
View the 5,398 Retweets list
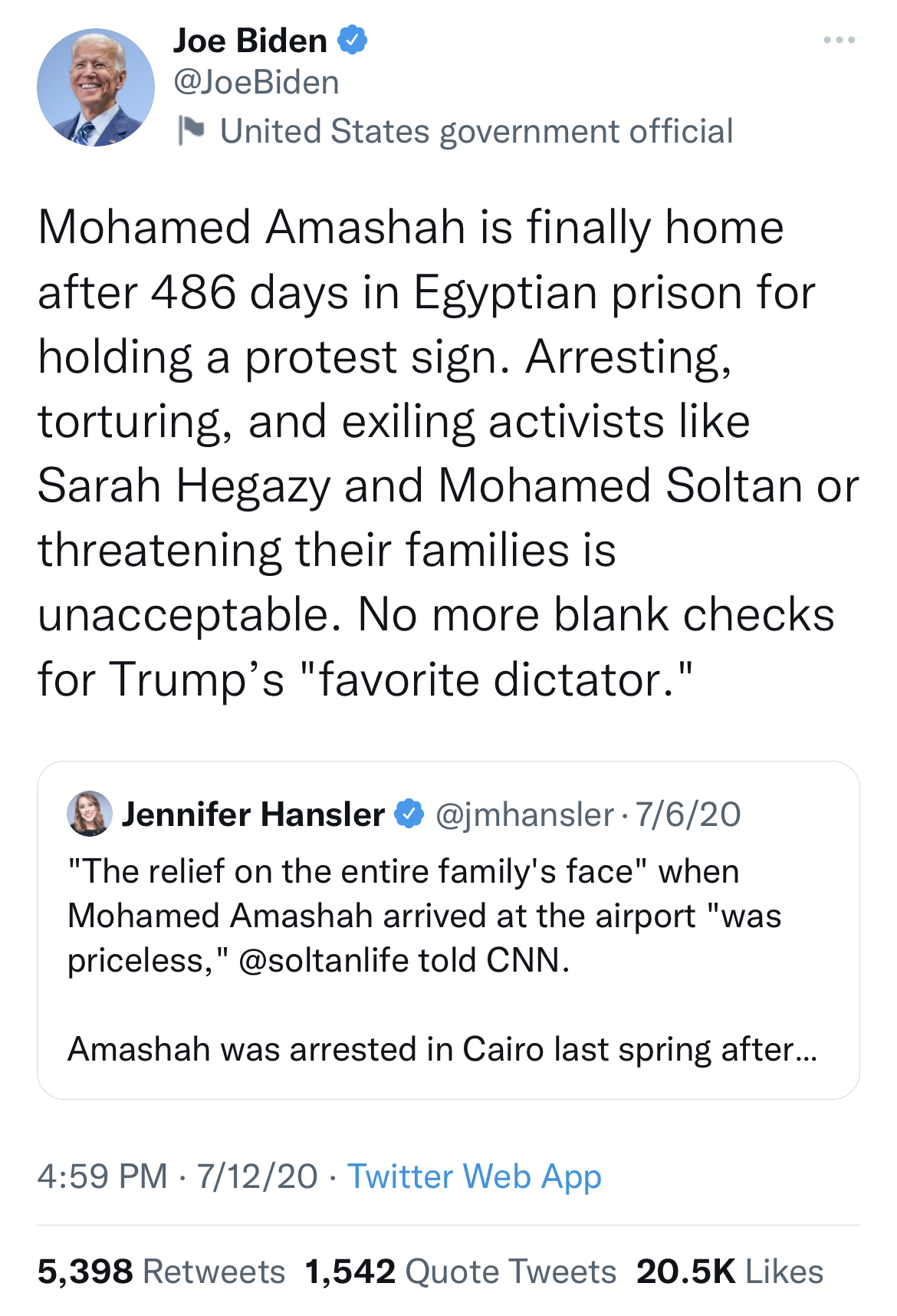point(161,1272)
